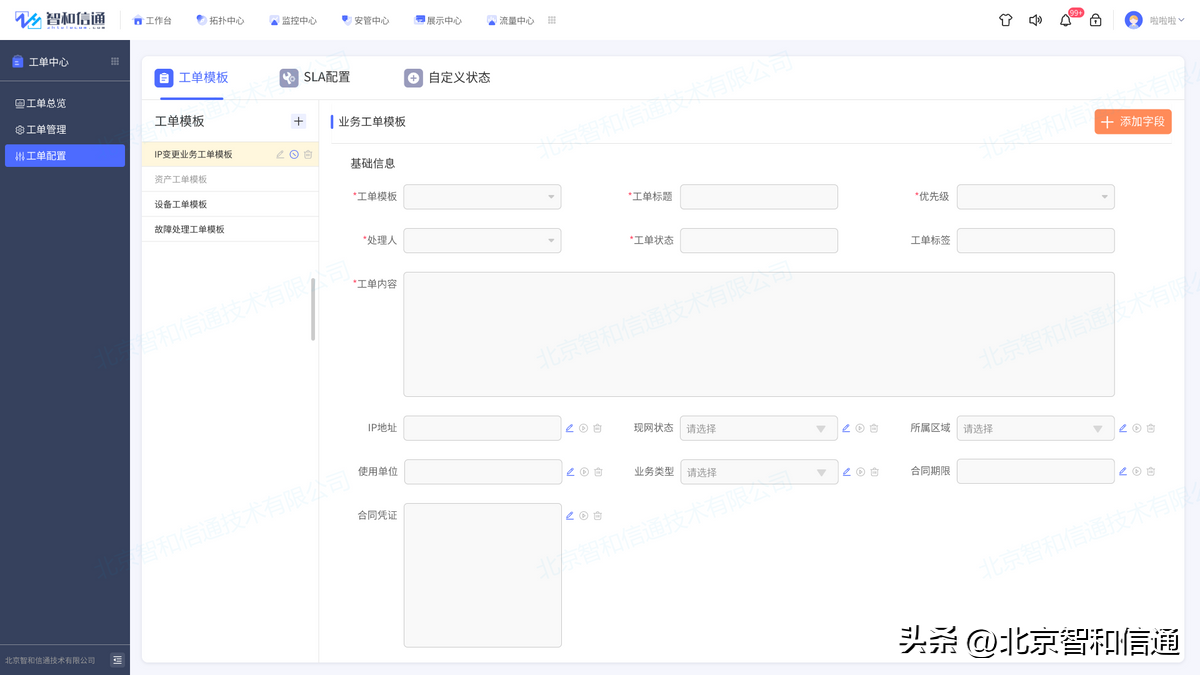Switch to the SLA配置 tab
The height and width of the screenshot is (675, 1200).
(x=315, y=77)
